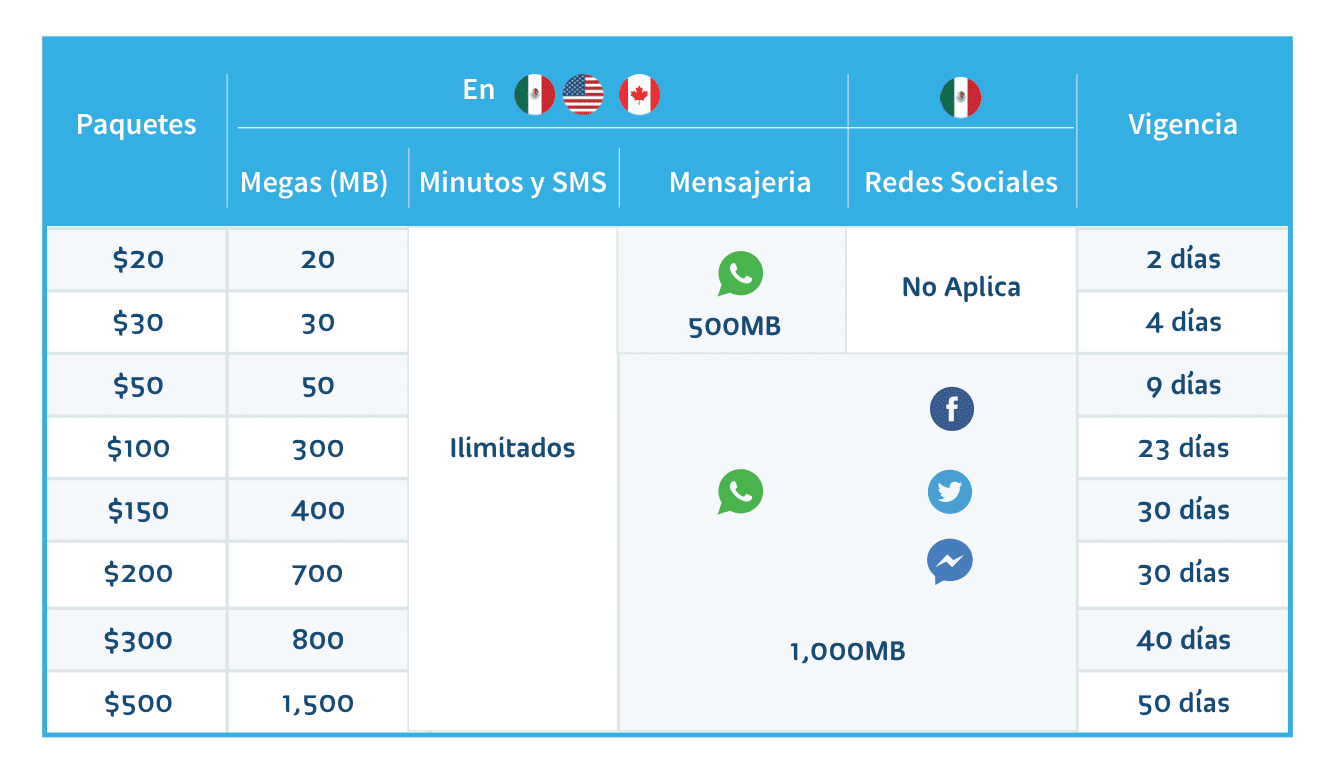Click the Mexico flag beside the word En
Viewport: 1326px width, 769px height.
tap(534, 95)
